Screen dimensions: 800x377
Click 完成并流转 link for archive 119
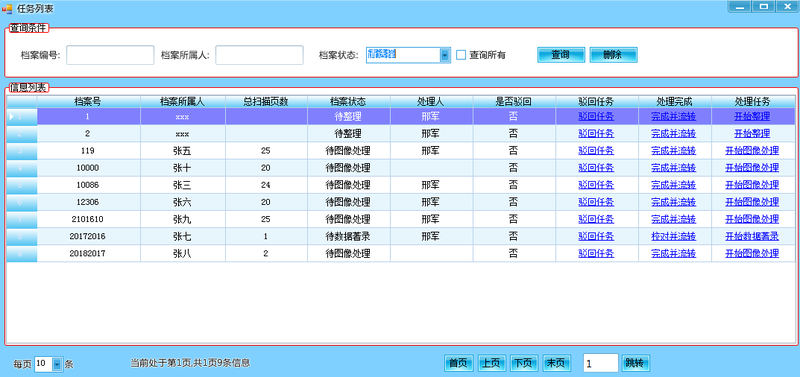pyautogui.click(x=673, y=151)
